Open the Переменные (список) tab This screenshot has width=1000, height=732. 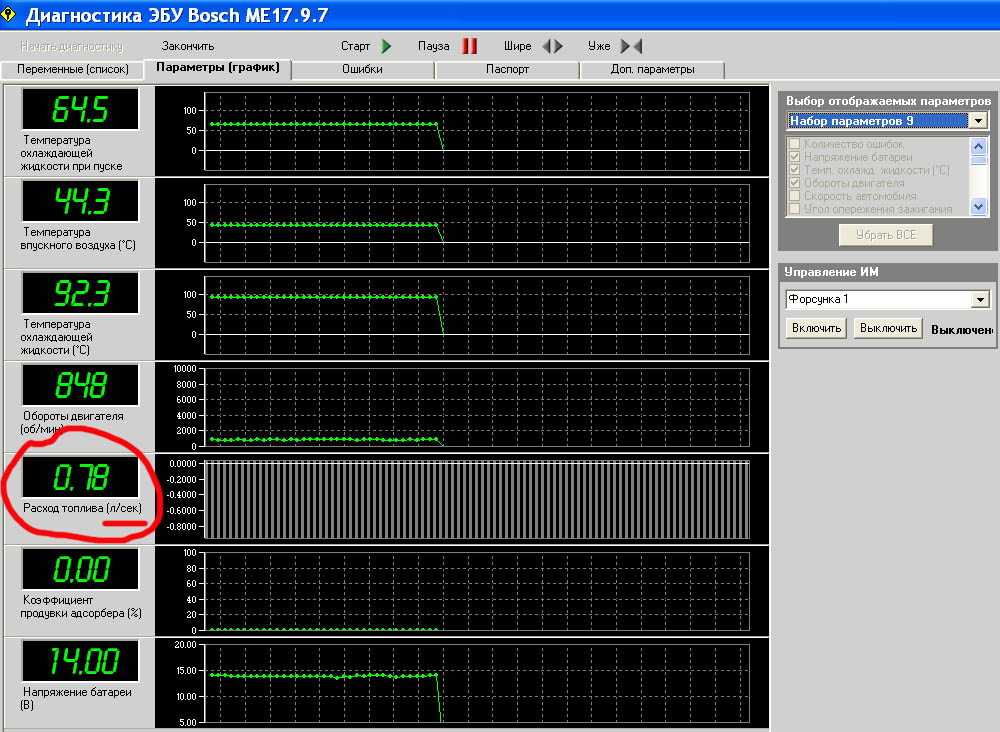(x=73, y=69)
